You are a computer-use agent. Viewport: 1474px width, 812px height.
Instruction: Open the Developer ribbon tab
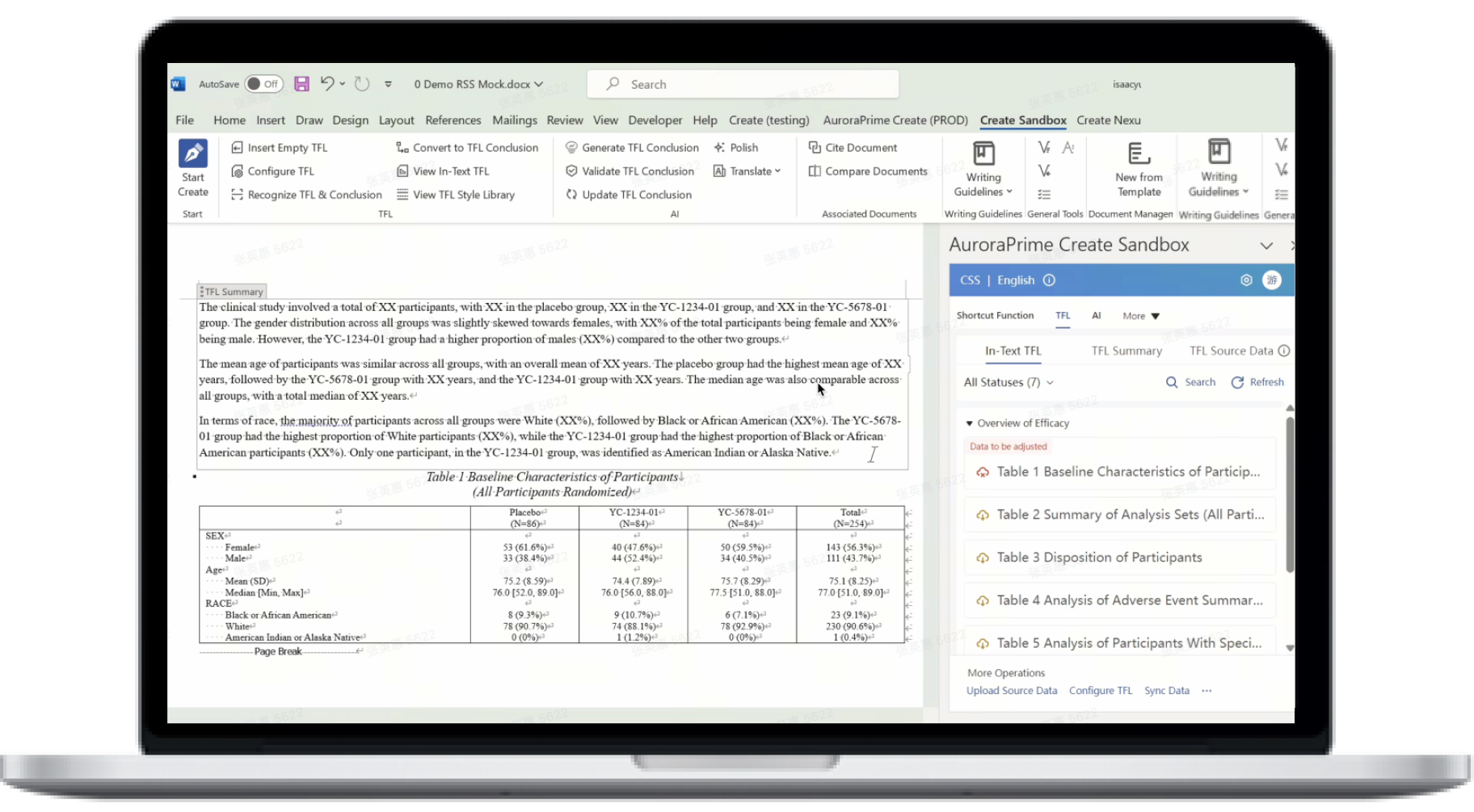(655, 120)
